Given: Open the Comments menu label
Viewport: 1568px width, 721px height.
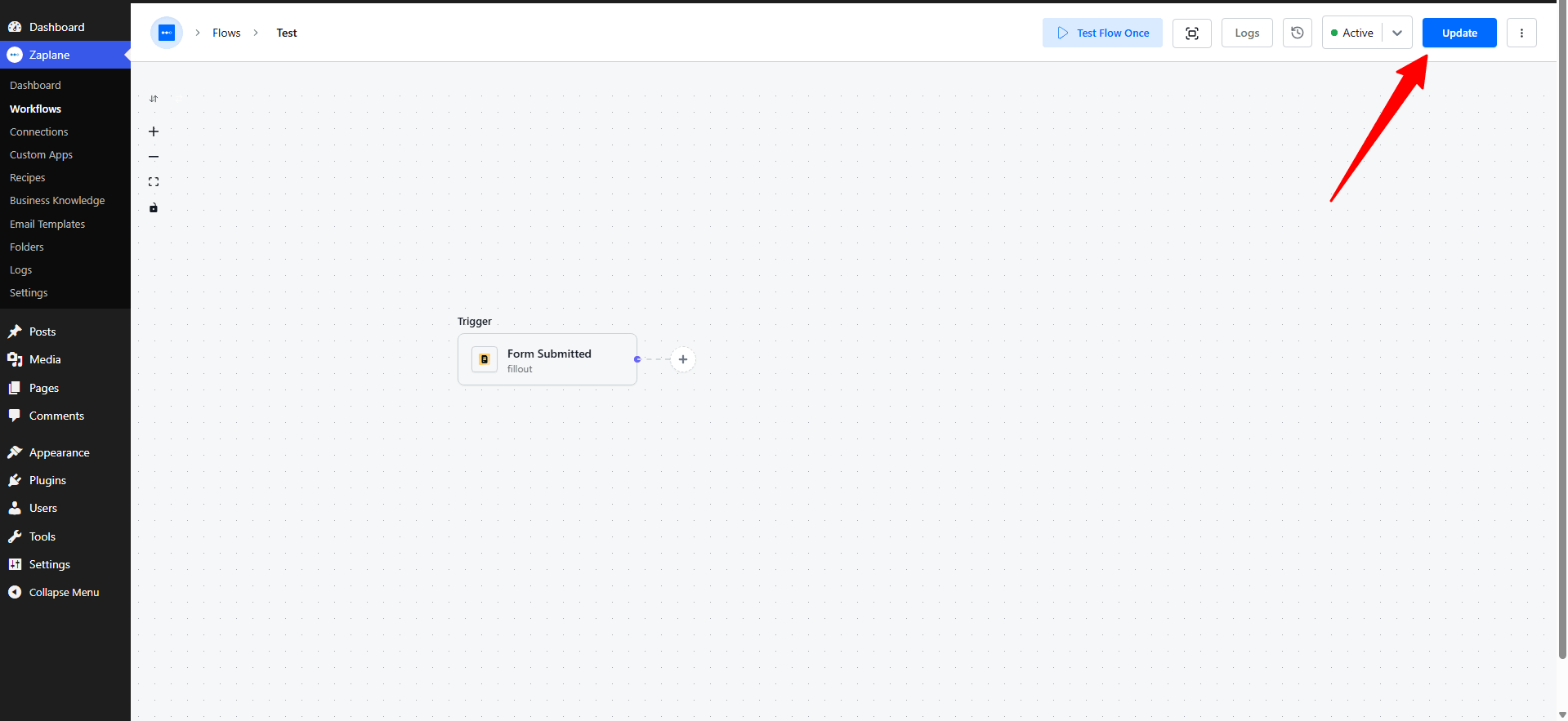Looking at the screenshot, I should [56, 416].
